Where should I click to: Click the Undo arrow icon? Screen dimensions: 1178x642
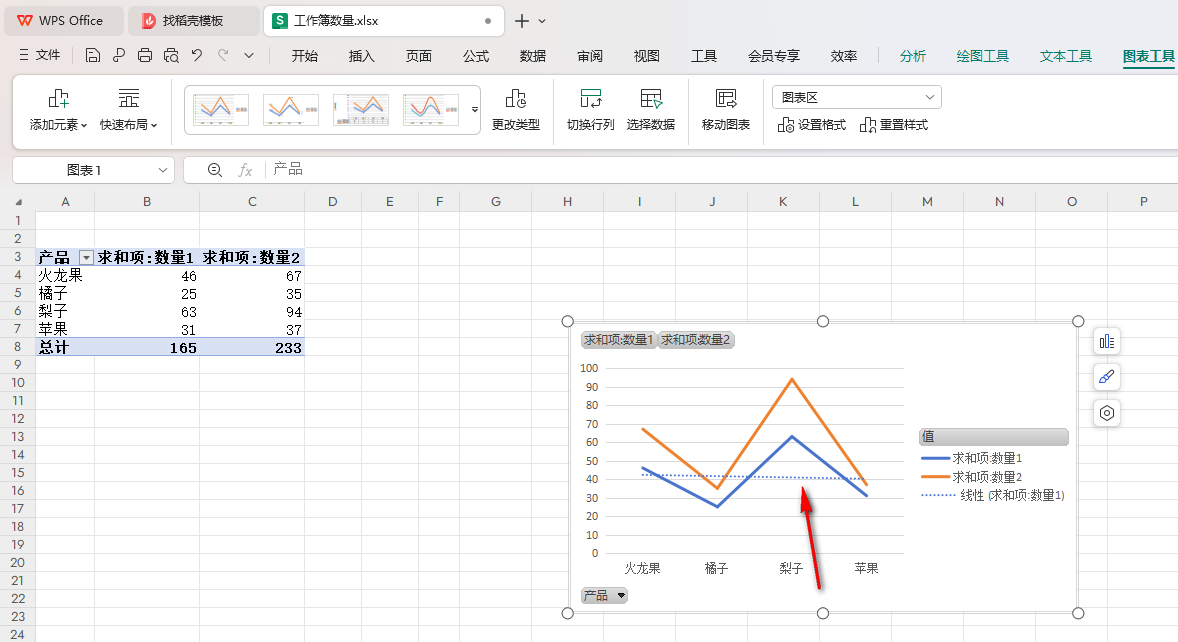coord(197,56)
